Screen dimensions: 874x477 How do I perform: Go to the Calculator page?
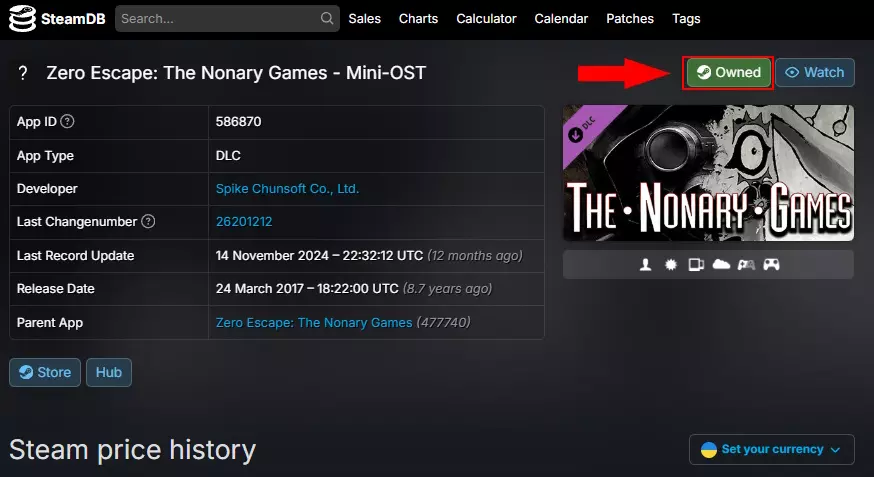pos(486,18)
